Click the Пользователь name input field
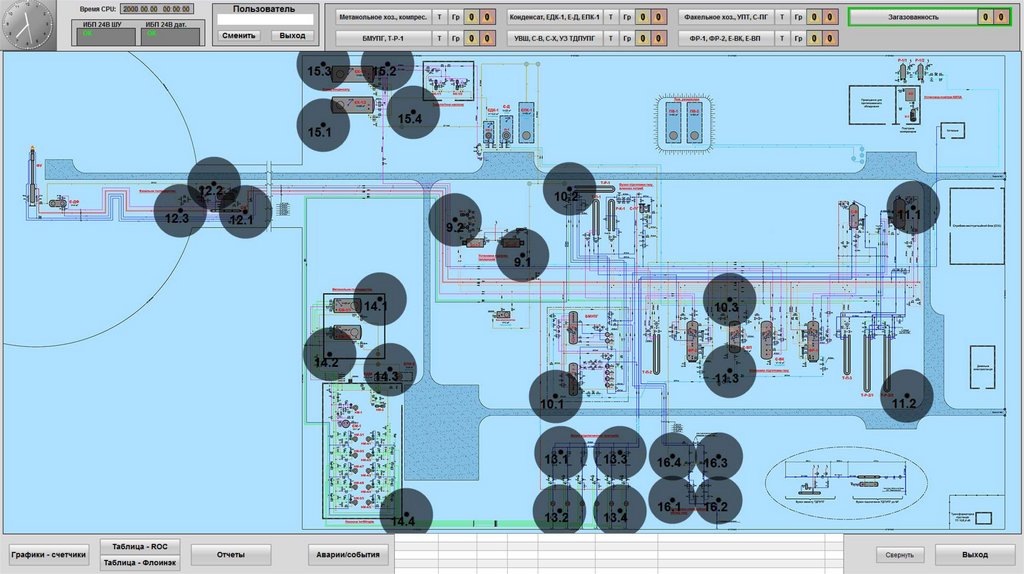1024x574 pixels. click(x=265, y=19)
